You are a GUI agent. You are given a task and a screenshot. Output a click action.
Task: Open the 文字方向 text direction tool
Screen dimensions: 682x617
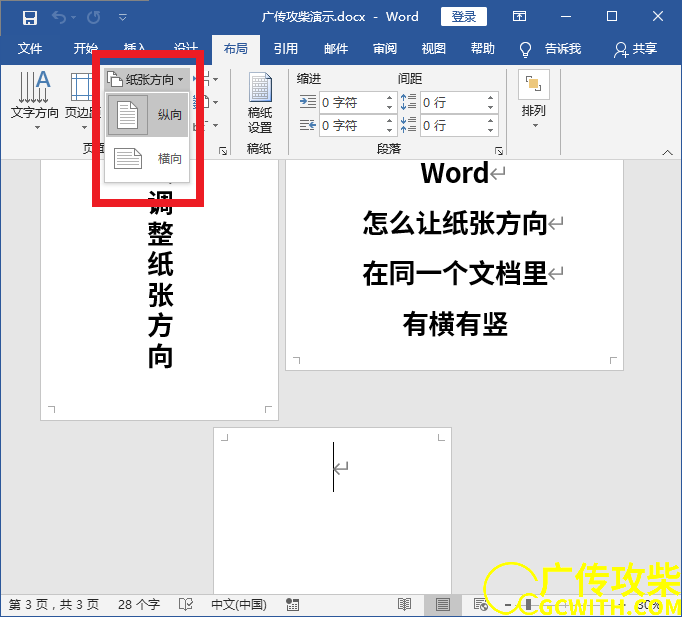[x=34, y=100]
